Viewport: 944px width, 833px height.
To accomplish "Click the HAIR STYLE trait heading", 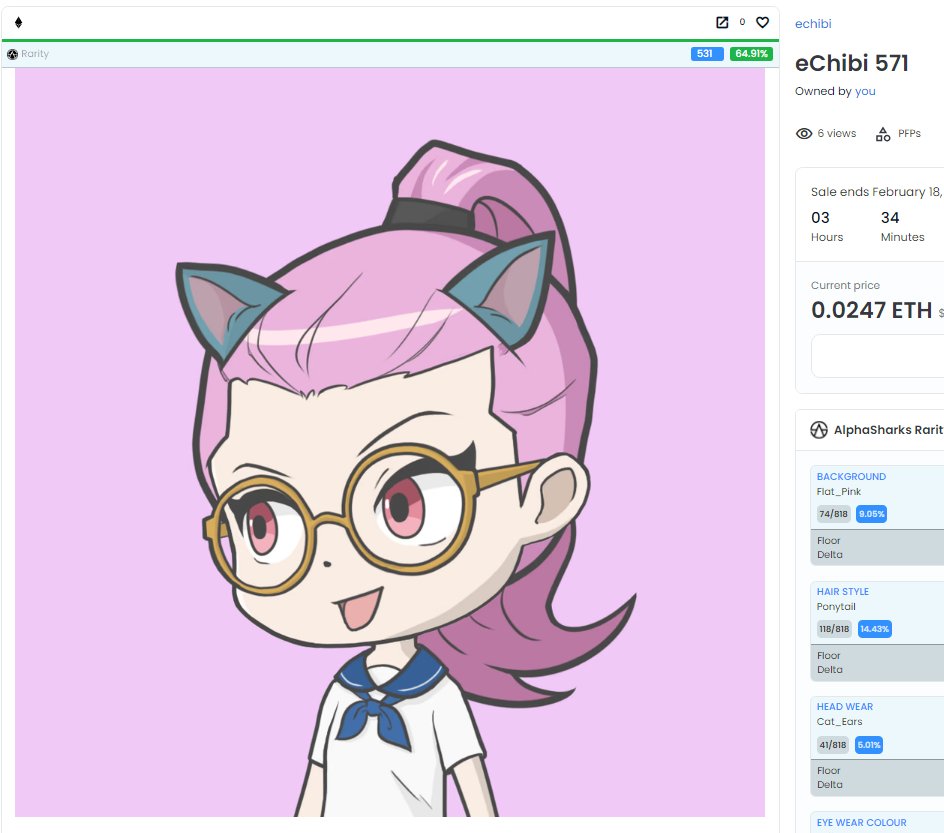I will (842, 591).
